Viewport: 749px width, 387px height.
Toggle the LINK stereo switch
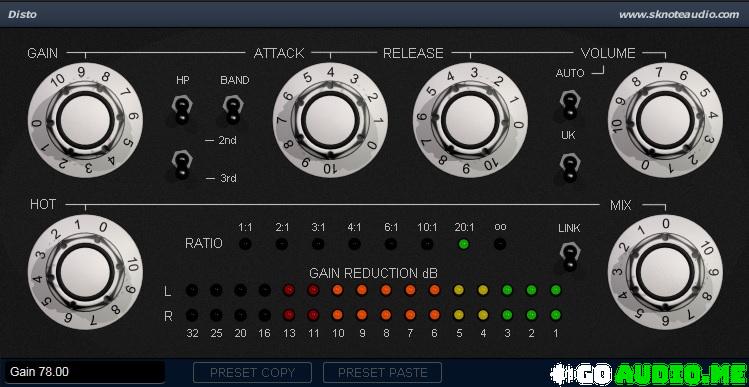(569, 257)
